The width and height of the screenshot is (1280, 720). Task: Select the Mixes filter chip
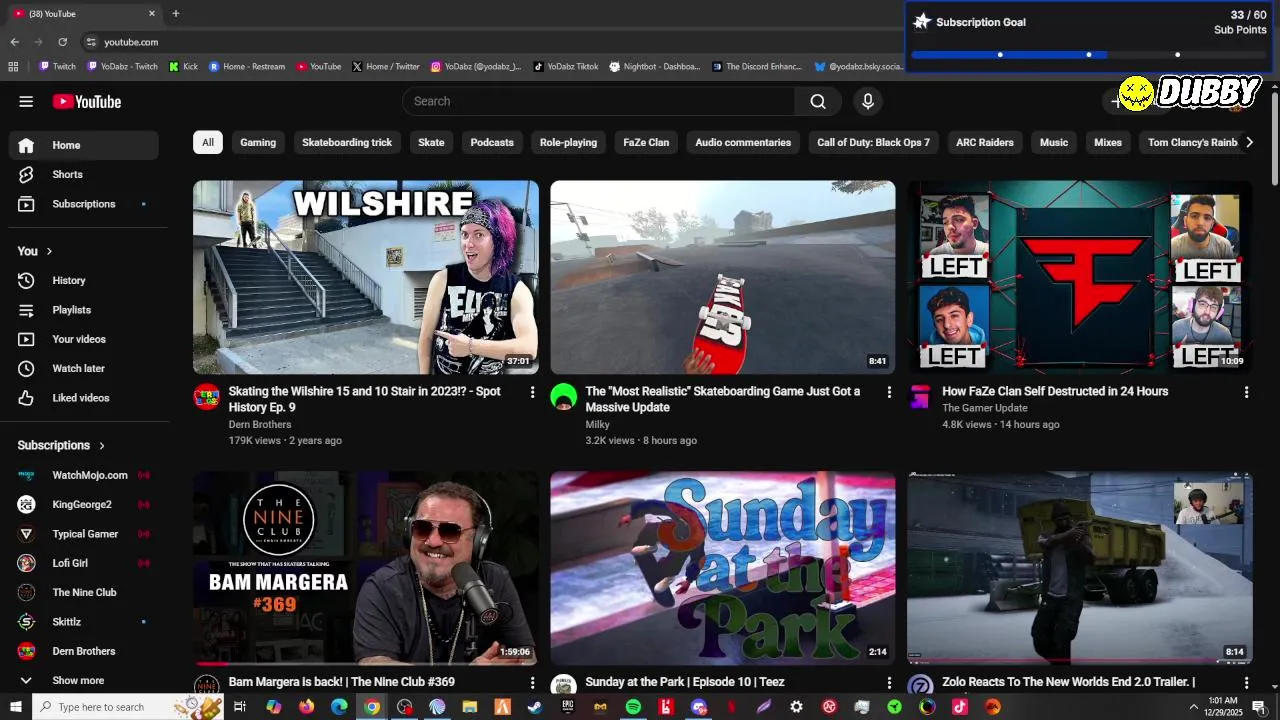coord(1108,142)
